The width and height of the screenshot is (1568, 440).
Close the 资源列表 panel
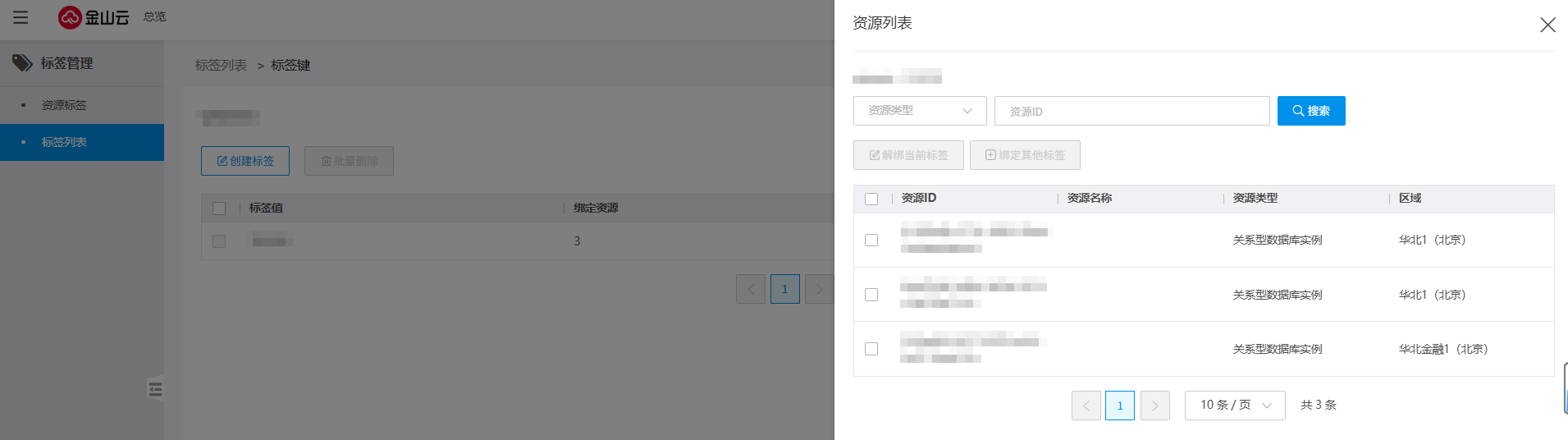point(1547,25)
